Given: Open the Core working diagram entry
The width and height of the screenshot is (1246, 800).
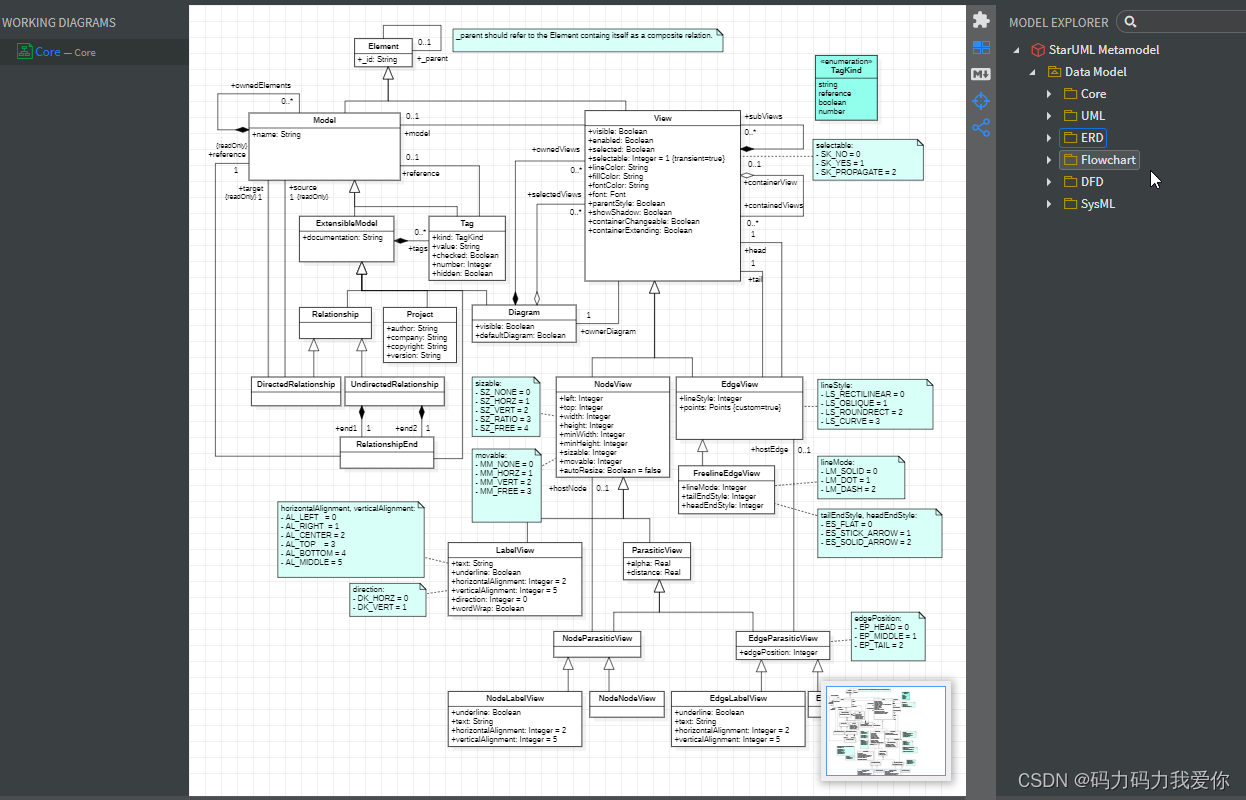Looking at the screenshot, I should [x=94, y=52].
